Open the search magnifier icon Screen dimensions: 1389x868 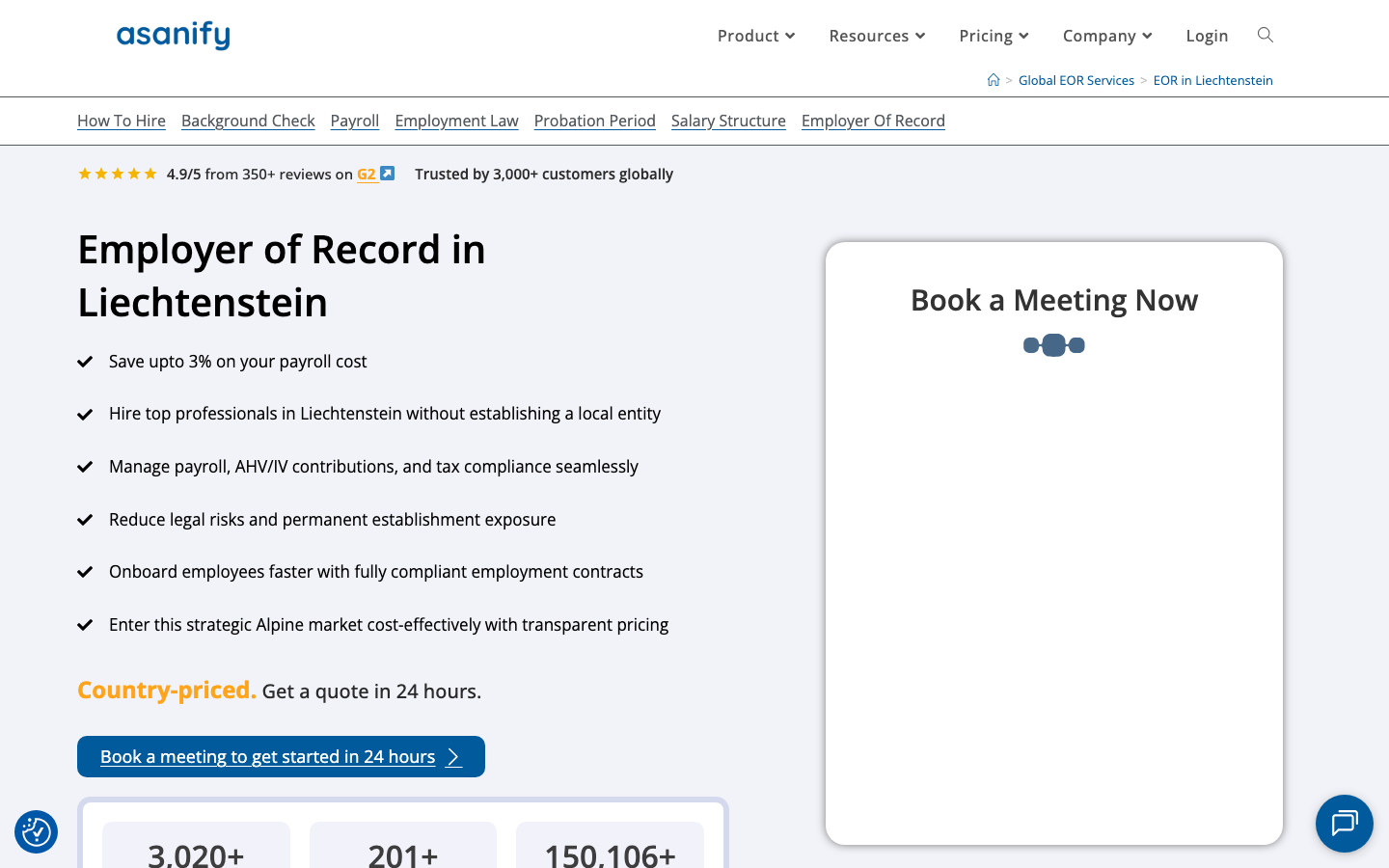(x=1266, y=35)
